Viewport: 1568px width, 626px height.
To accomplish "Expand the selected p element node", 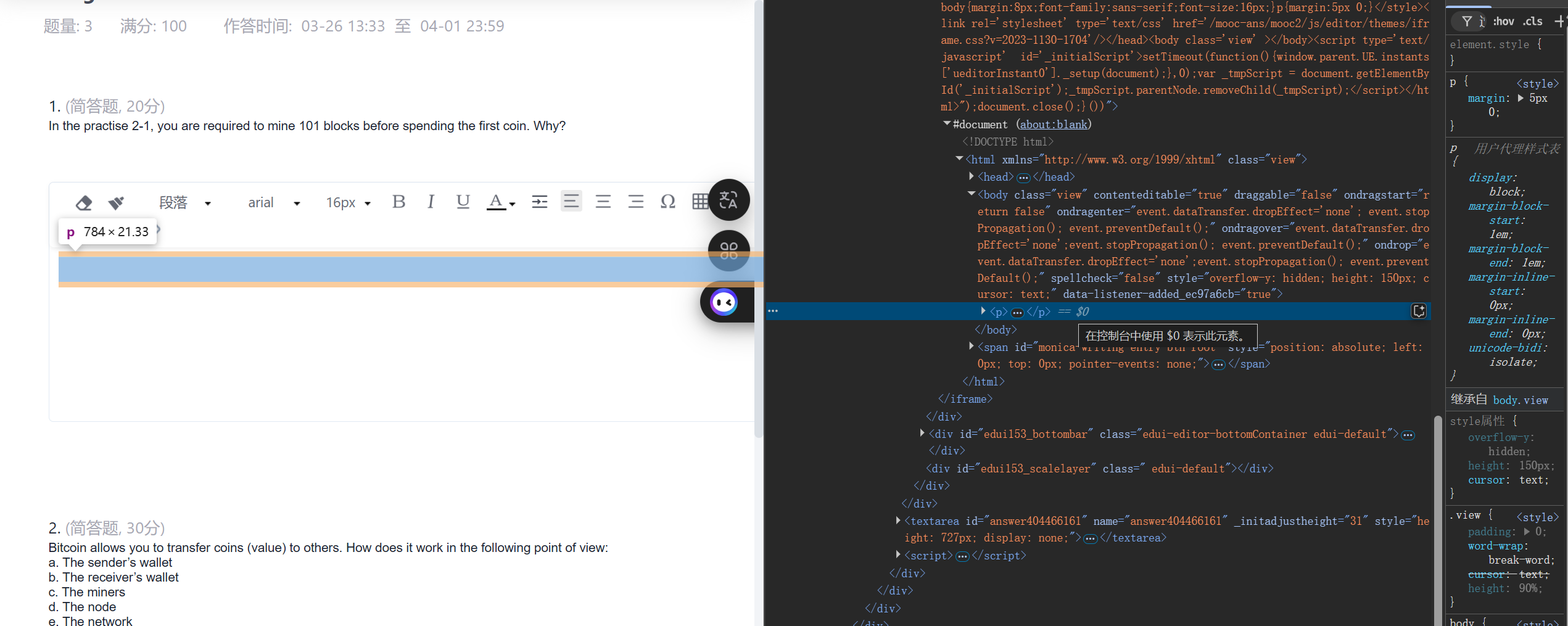I will 983,311.
